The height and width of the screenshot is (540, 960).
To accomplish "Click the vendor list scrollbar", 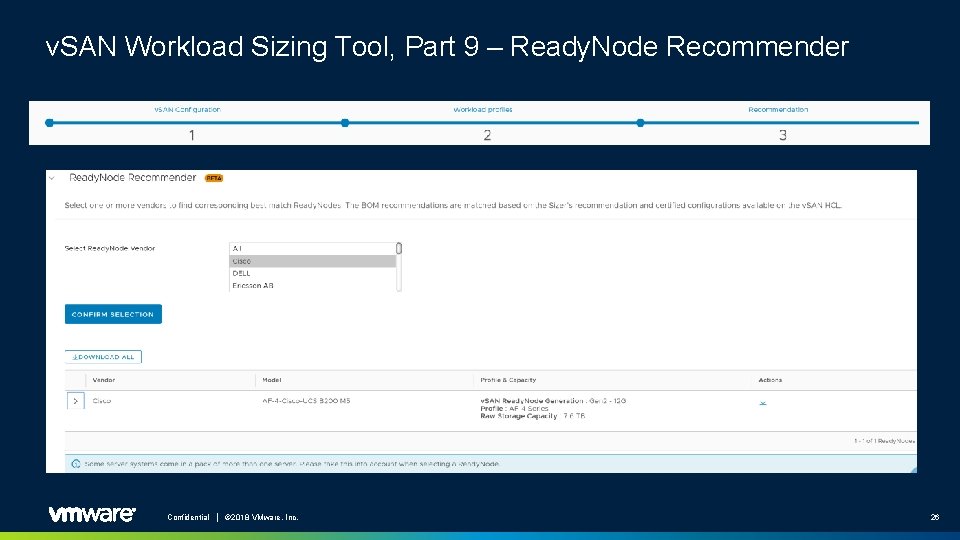I will pyautogui.click(x=399, y=267).
